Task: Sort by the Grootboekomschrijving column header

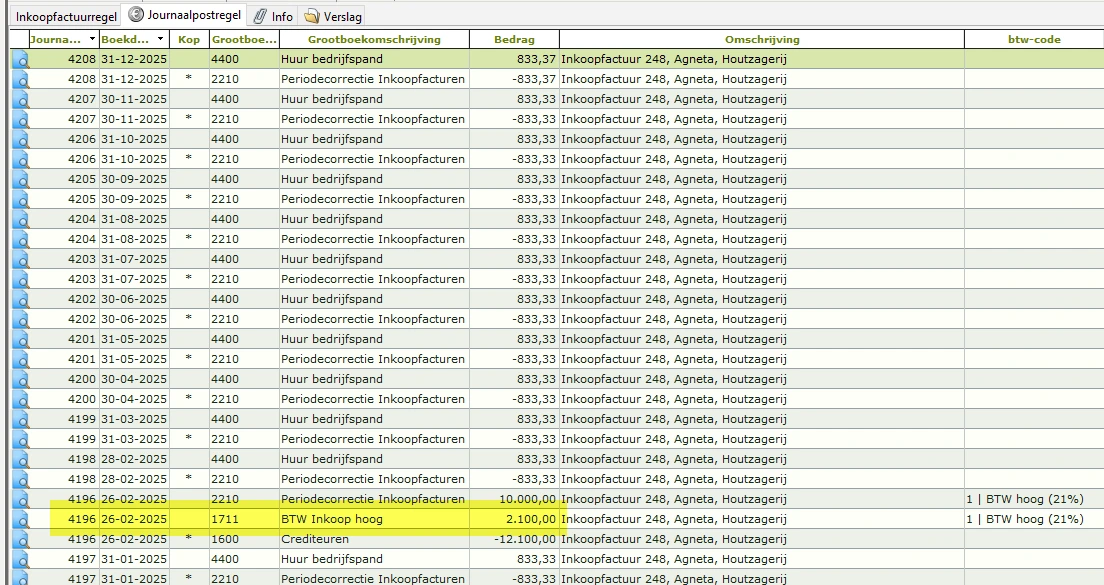Action: point(374,39)
